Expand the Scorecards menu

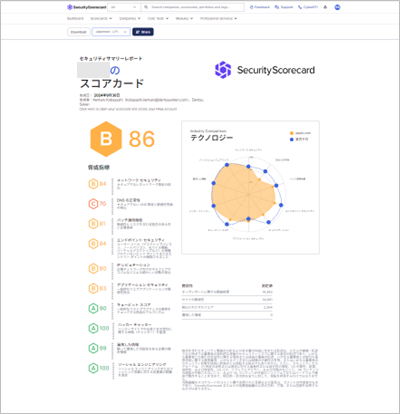101,19
